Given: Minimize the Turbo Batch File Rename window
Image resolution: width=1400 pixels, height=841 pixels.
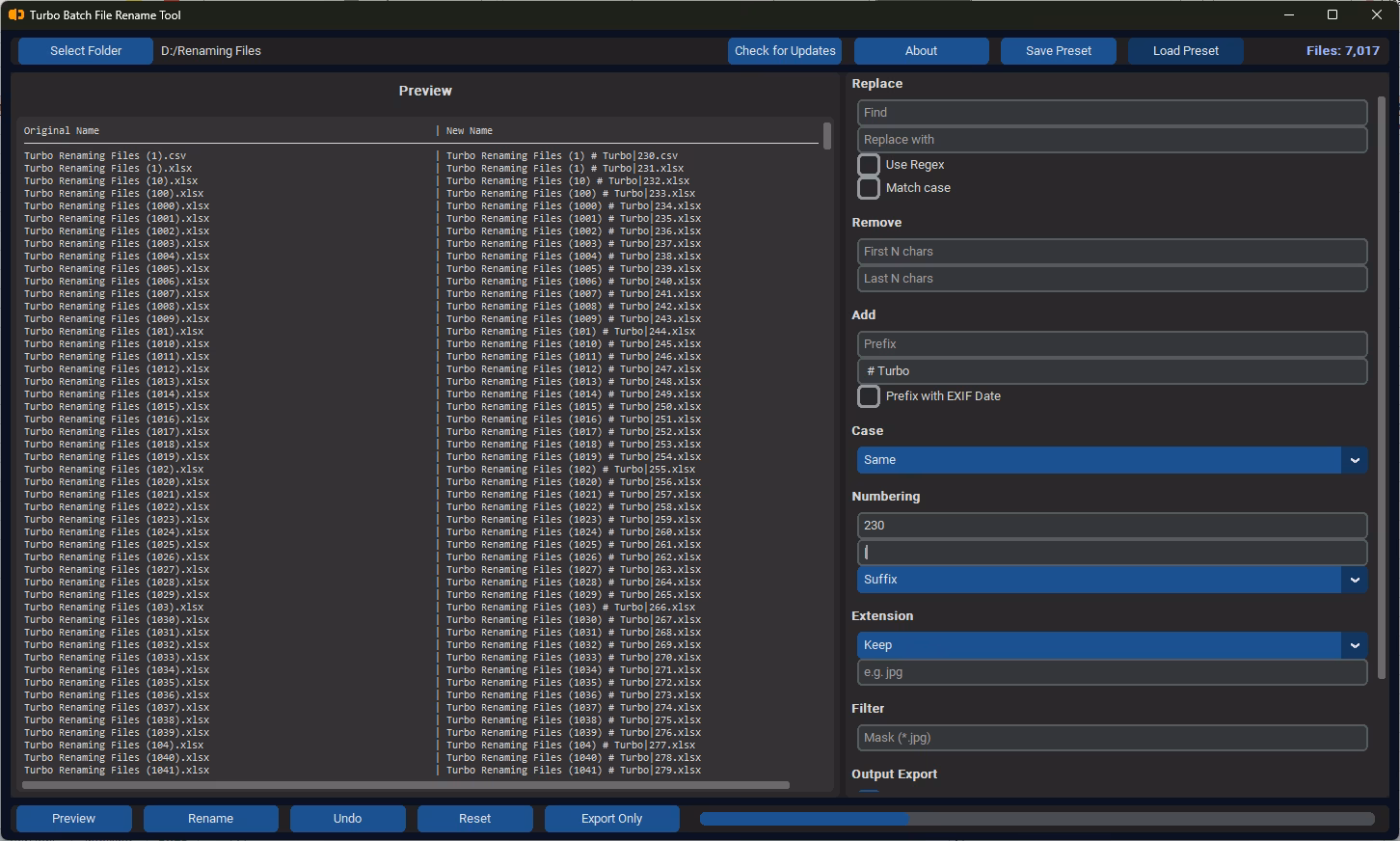Looking at the screenshot, I should (x=1290, y=14).
